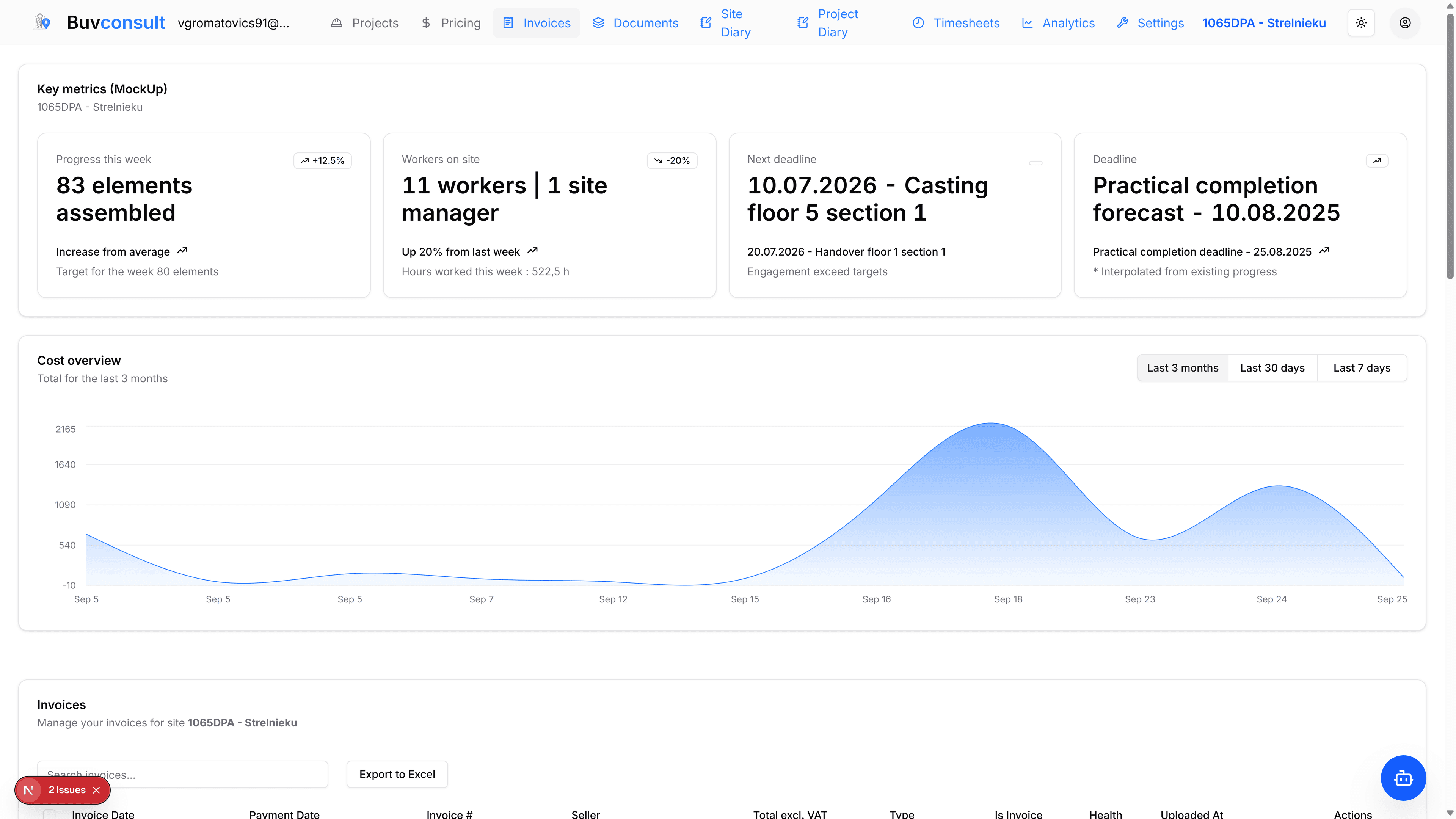Toggle light/dark theme with sun icon

[1361, 23]
